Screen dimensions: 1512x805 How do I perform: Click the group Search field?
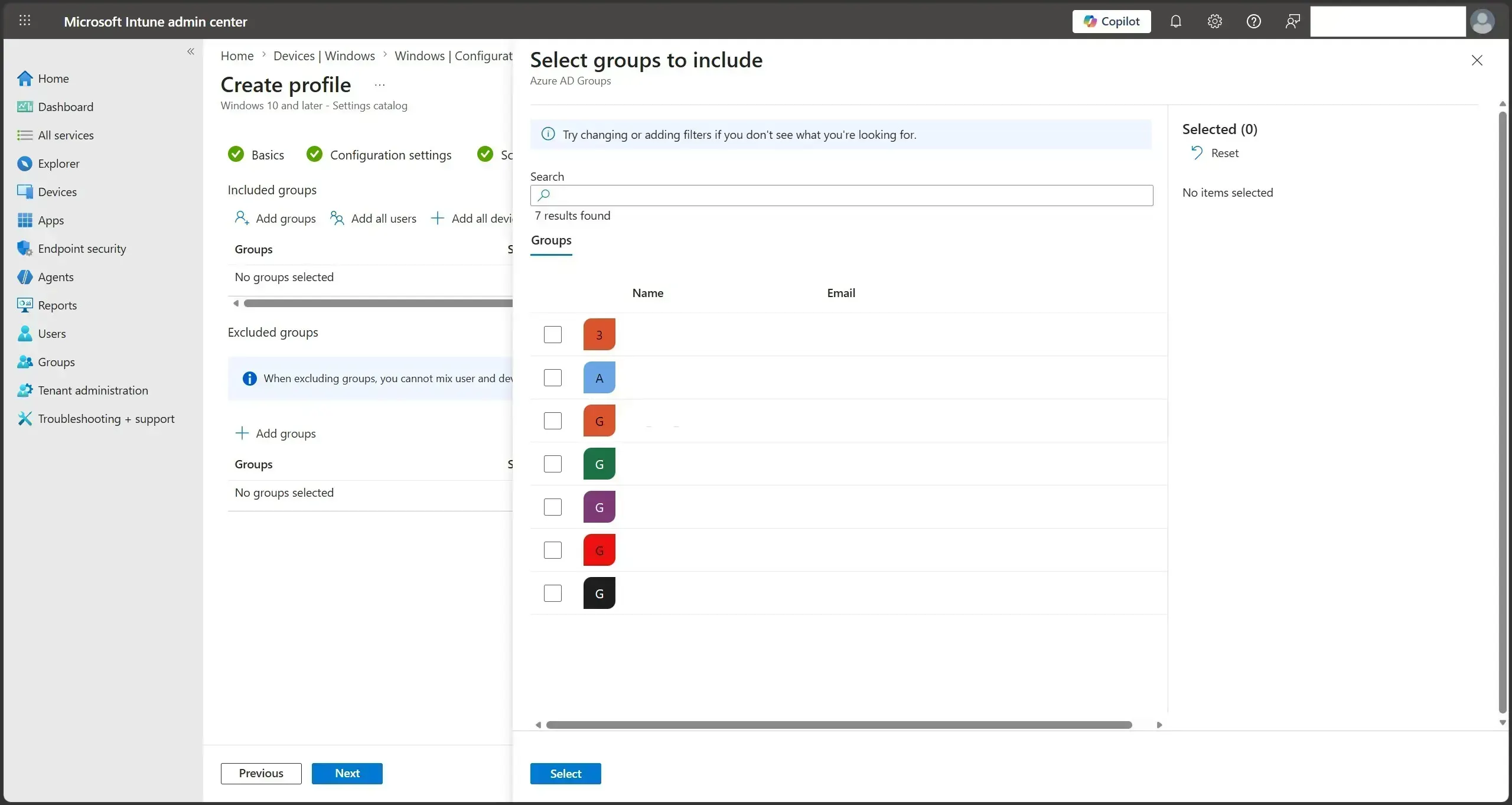[x=842, y=195]
